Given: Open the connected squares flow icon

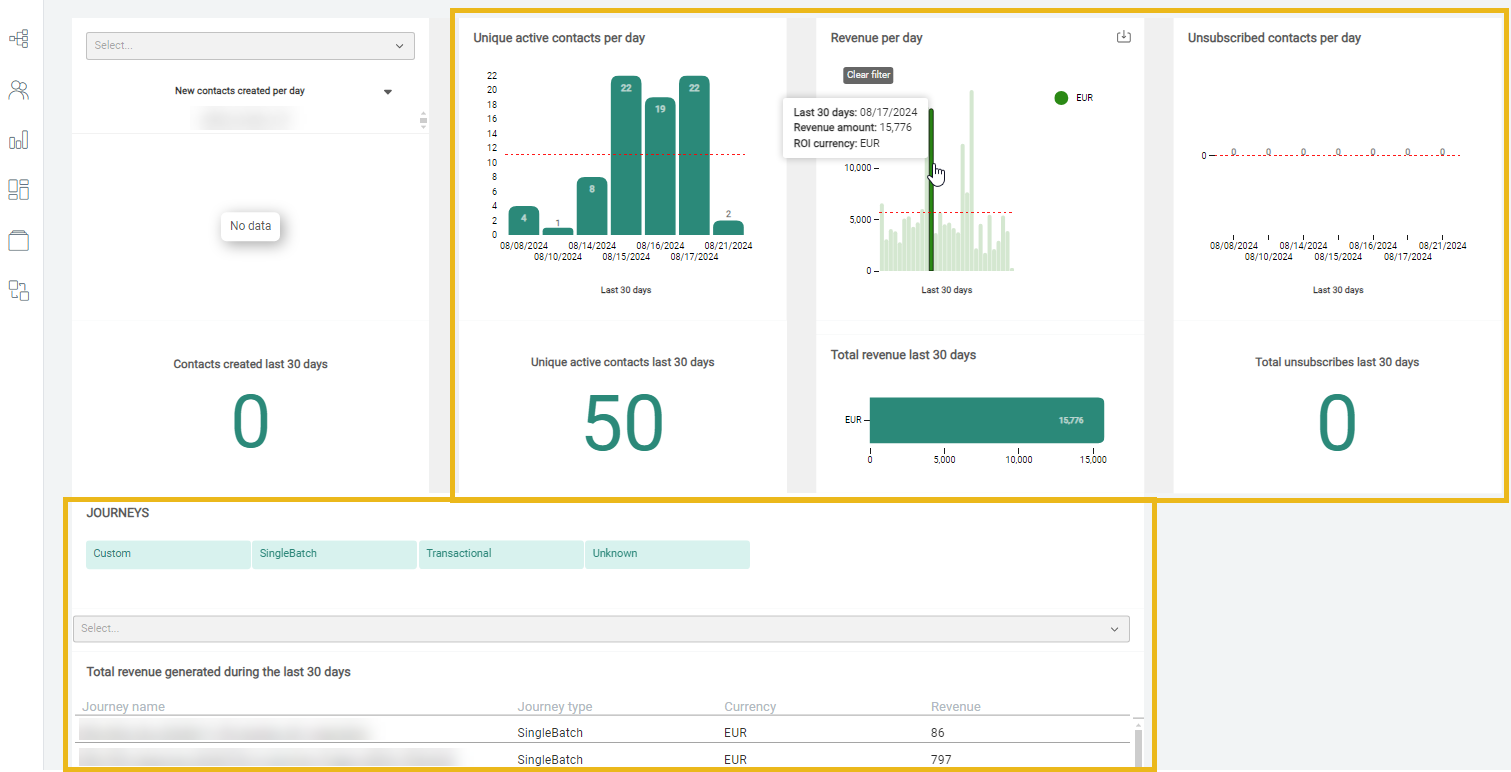Looking at the screenshot, I should click(x=19, y=290).
